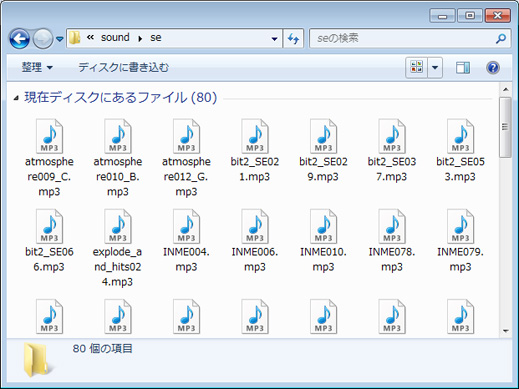The image size is (519, 389).
Task: Select the explode_and_hits024.mp3 file icon
Action: tap(118, 227)
